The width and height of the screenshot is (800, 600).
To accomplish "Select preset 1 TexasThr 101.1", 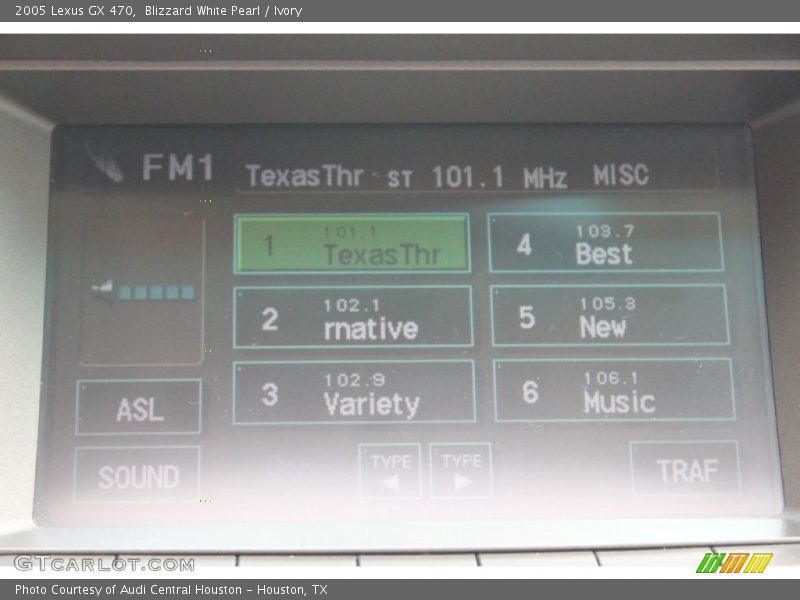I will (x=352, y=243).
